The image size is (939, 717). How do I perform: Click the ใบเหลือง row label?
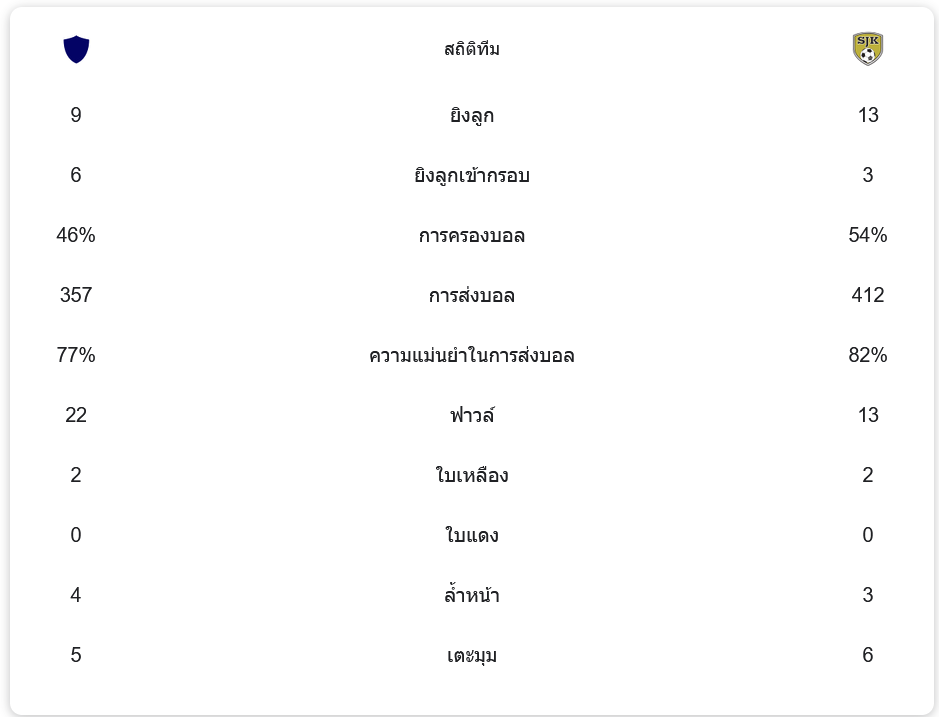pyautogui.click(x=472, y=476)
